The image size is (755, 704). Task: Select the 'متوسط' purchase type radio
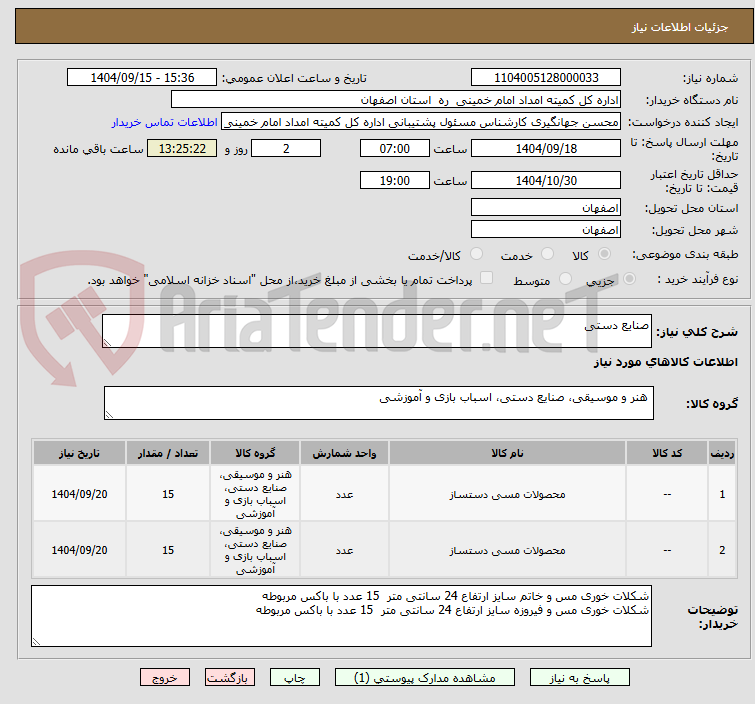565,279
